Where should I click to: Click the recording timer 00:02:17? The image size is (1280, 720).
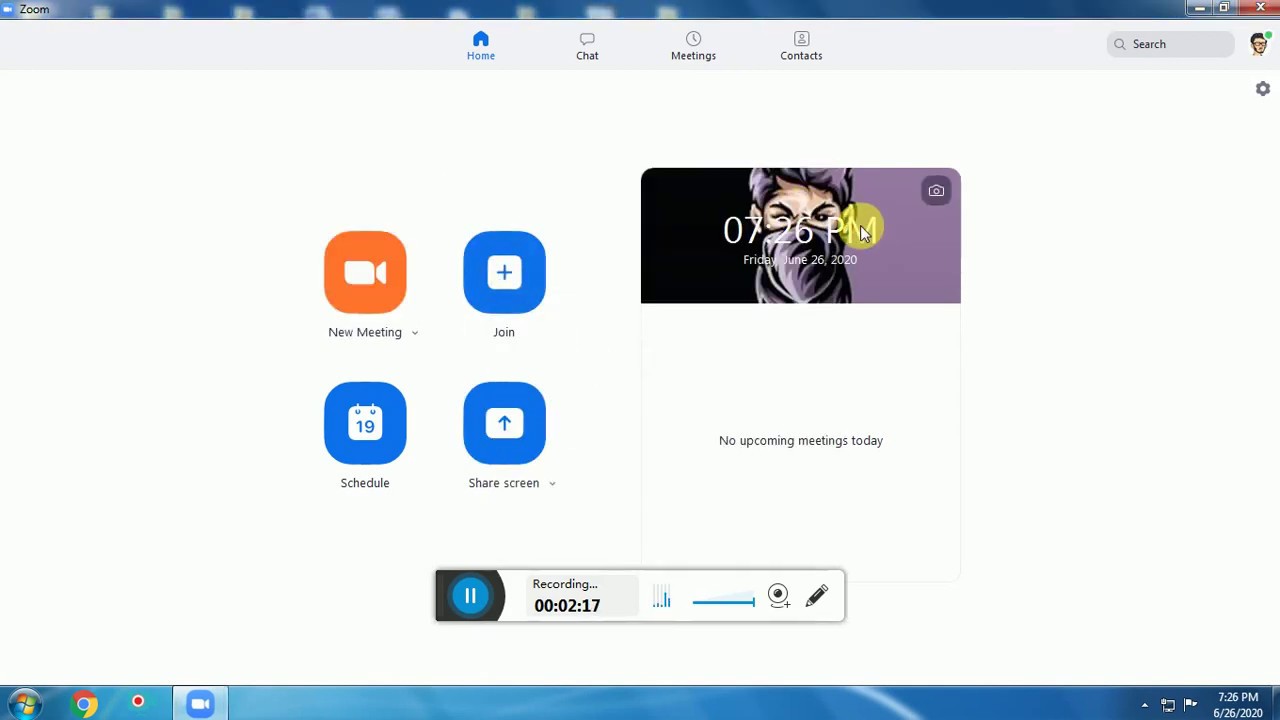[x=567, y=606]
